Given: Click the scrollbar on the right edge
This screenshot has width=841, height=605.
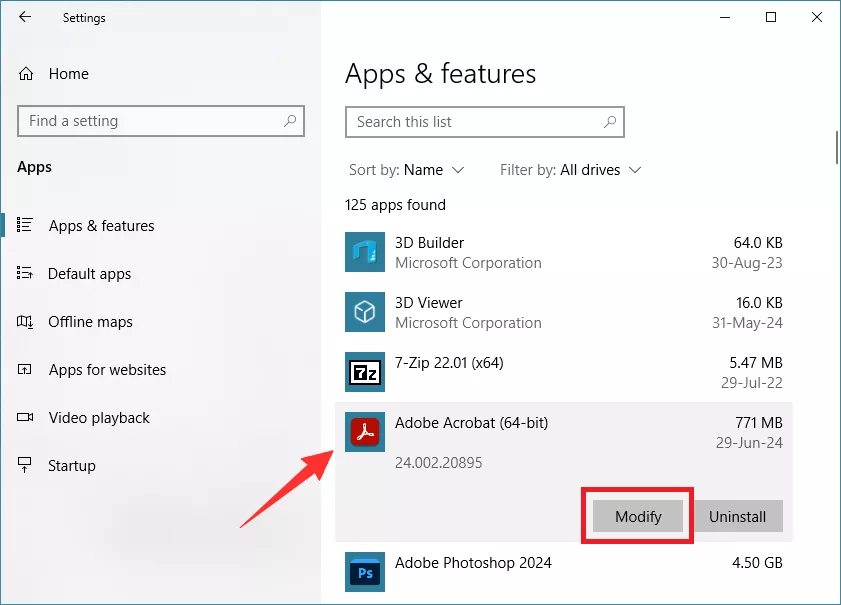Looking at the screenshot, I should (x=835, y=146).
